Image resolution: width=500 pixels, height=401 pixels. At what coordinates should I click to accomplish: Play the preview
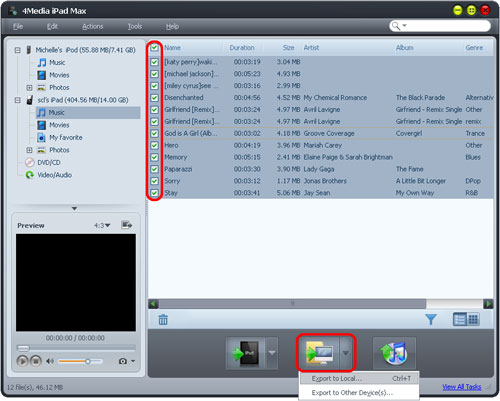pyautogui.click(x=22, y=361)
